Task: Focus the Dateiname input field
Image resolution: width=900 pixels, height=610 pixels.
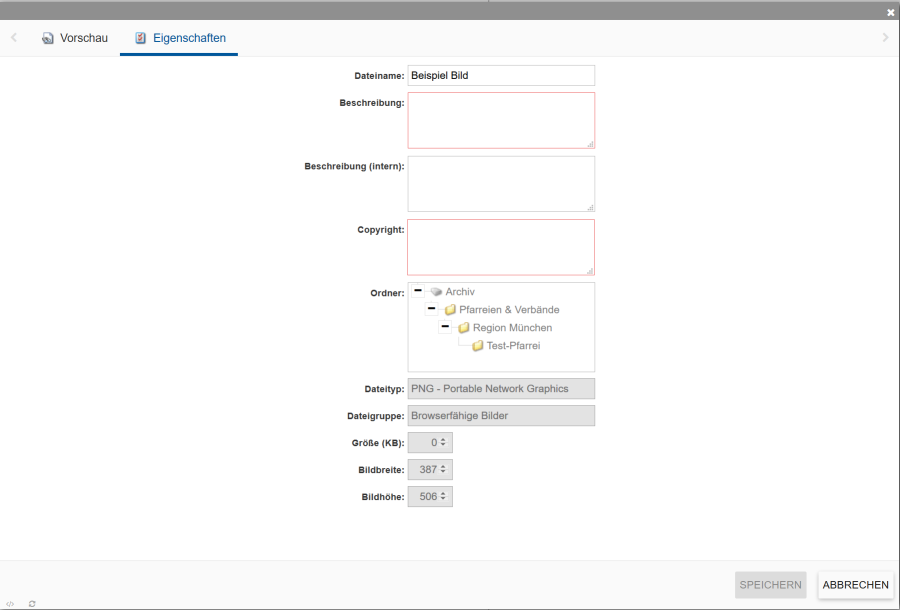Action: coord(500,76)
